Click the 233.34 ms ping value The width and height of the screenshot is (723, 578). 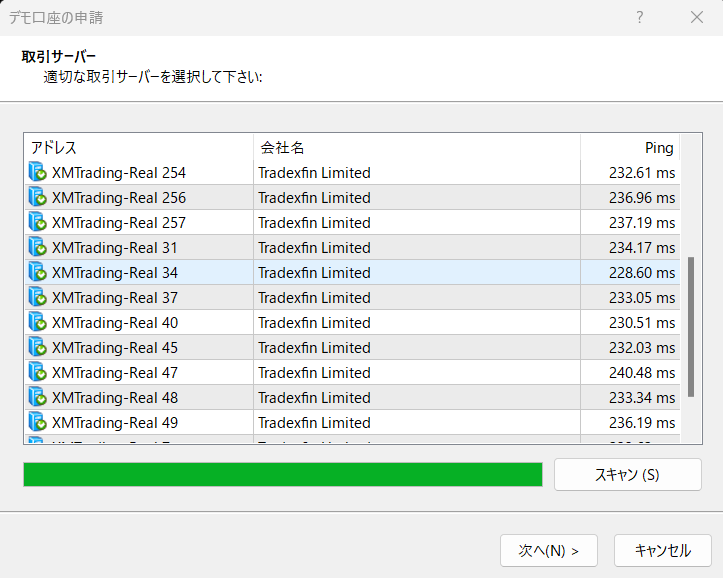(x=642, y=397)
